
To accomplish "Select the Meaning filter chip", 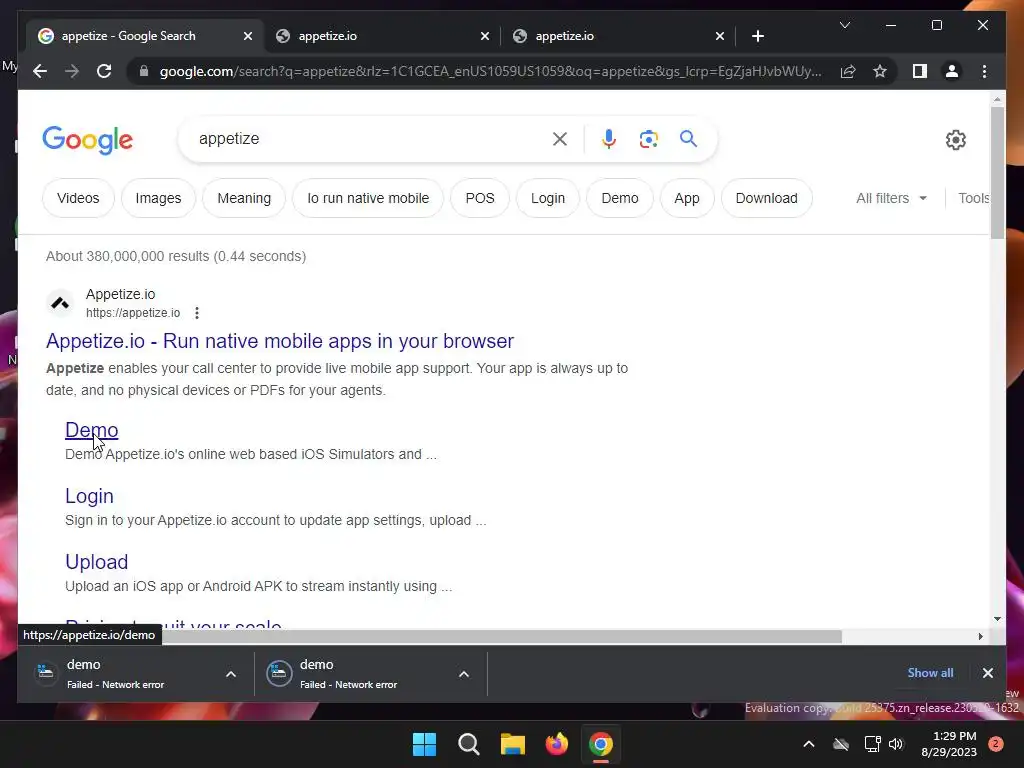I will pos(244,198).
